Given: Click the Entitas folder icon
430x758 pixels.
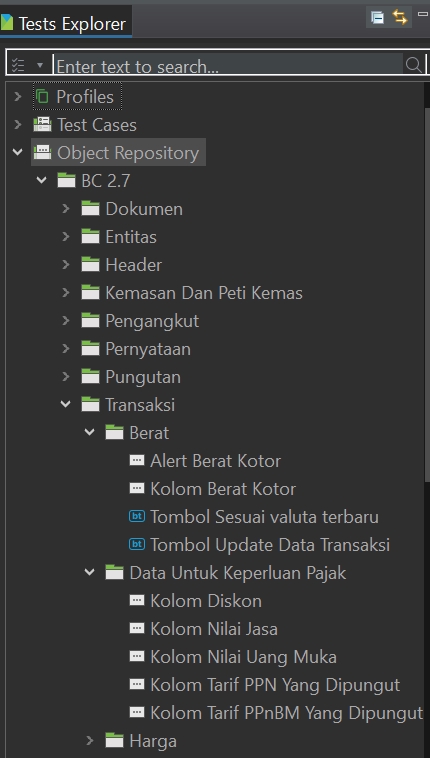Looking at the screenshot, I should pos(90,236).
